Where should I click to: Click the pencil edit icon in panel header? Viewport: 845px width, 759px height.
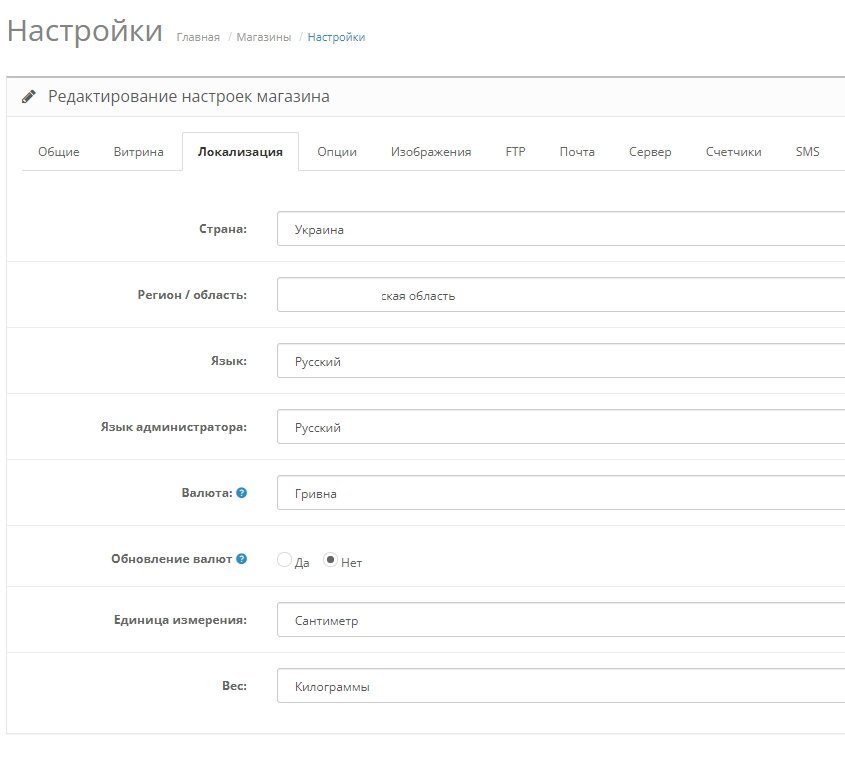[29, 96]
